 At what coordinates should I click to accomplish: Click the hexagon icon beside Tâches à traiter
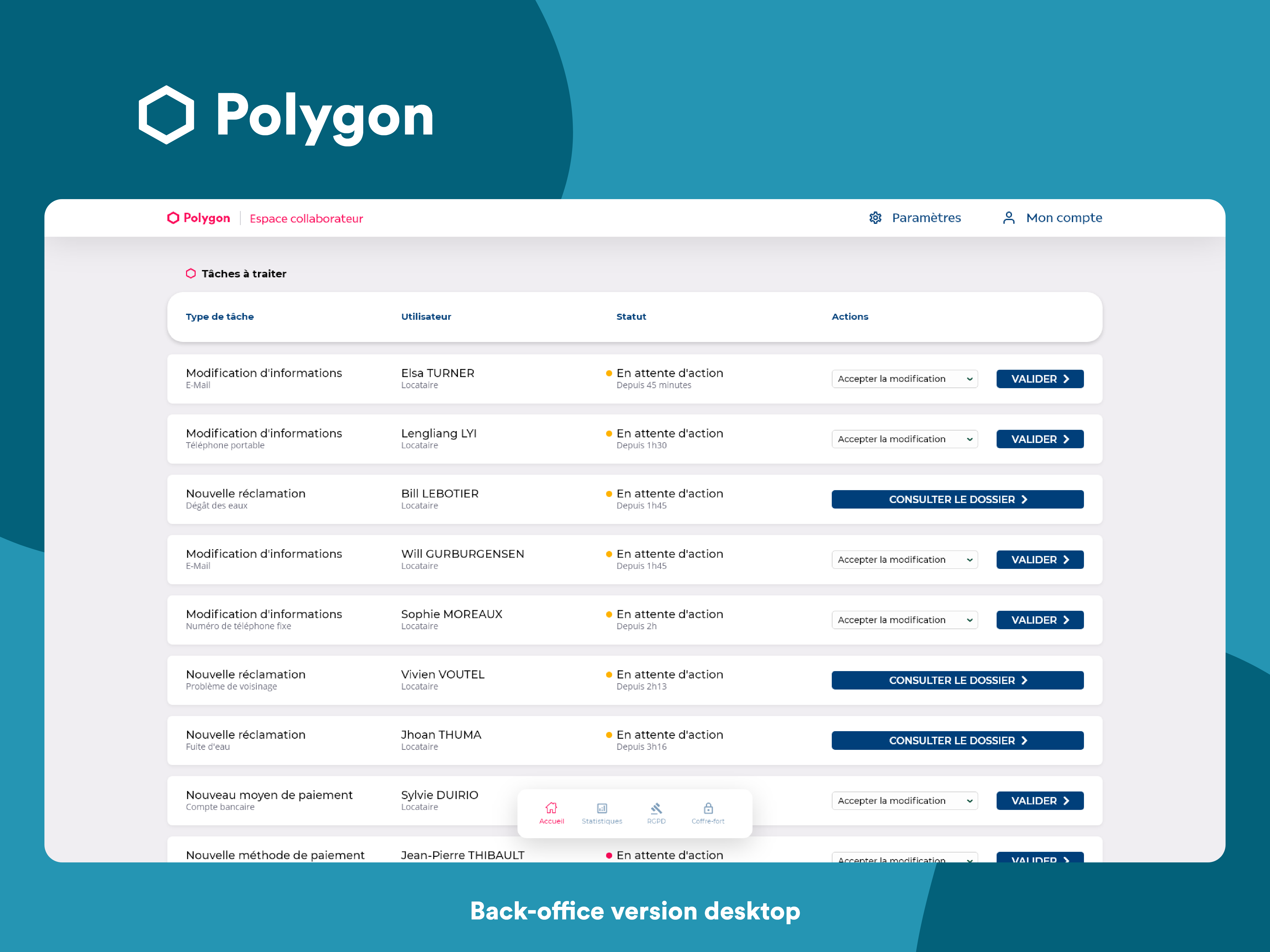point(191,273)
